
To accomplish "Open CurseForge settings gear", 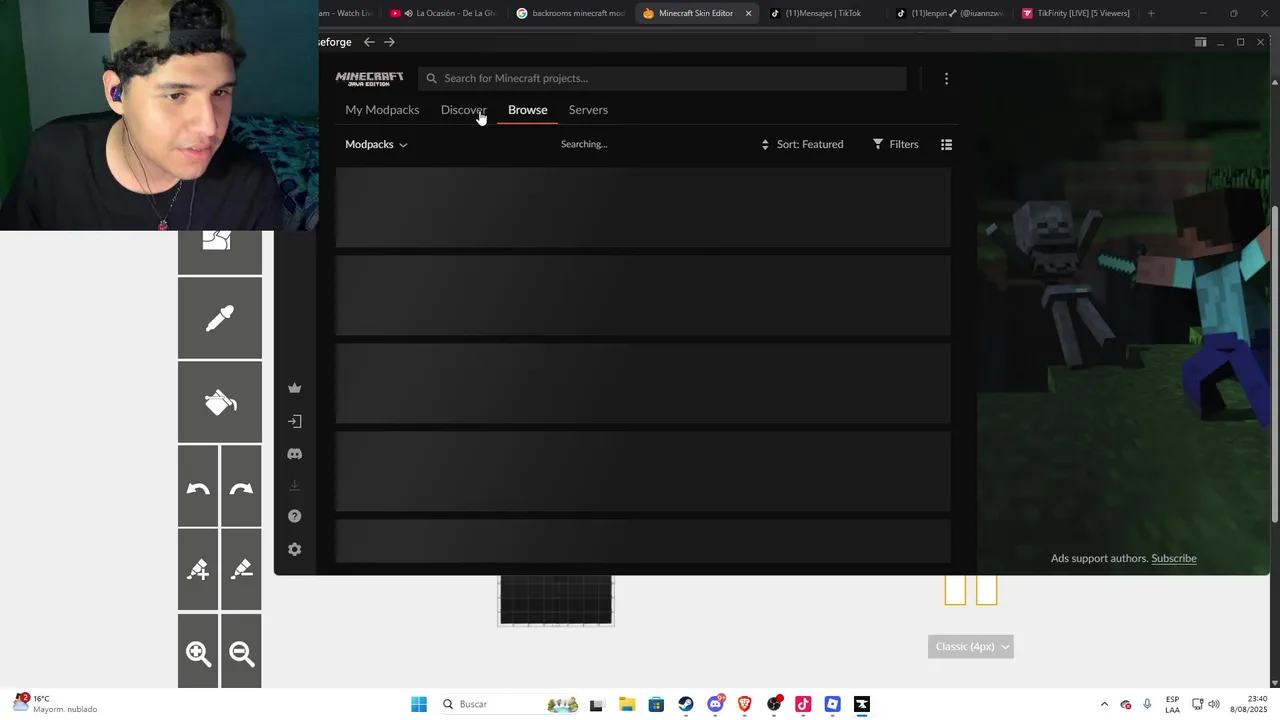I will (x=295, y=549).
